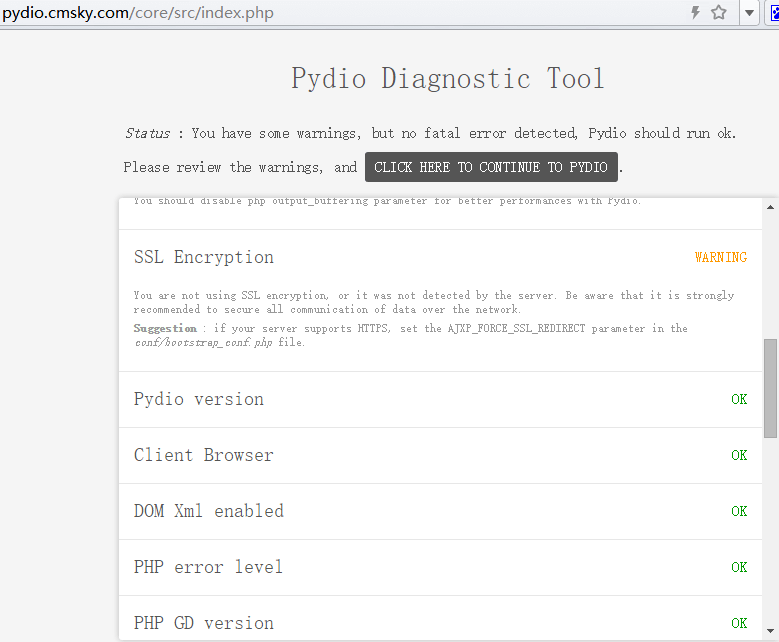Expand the Client Browser check row

[x=440, y=455]
